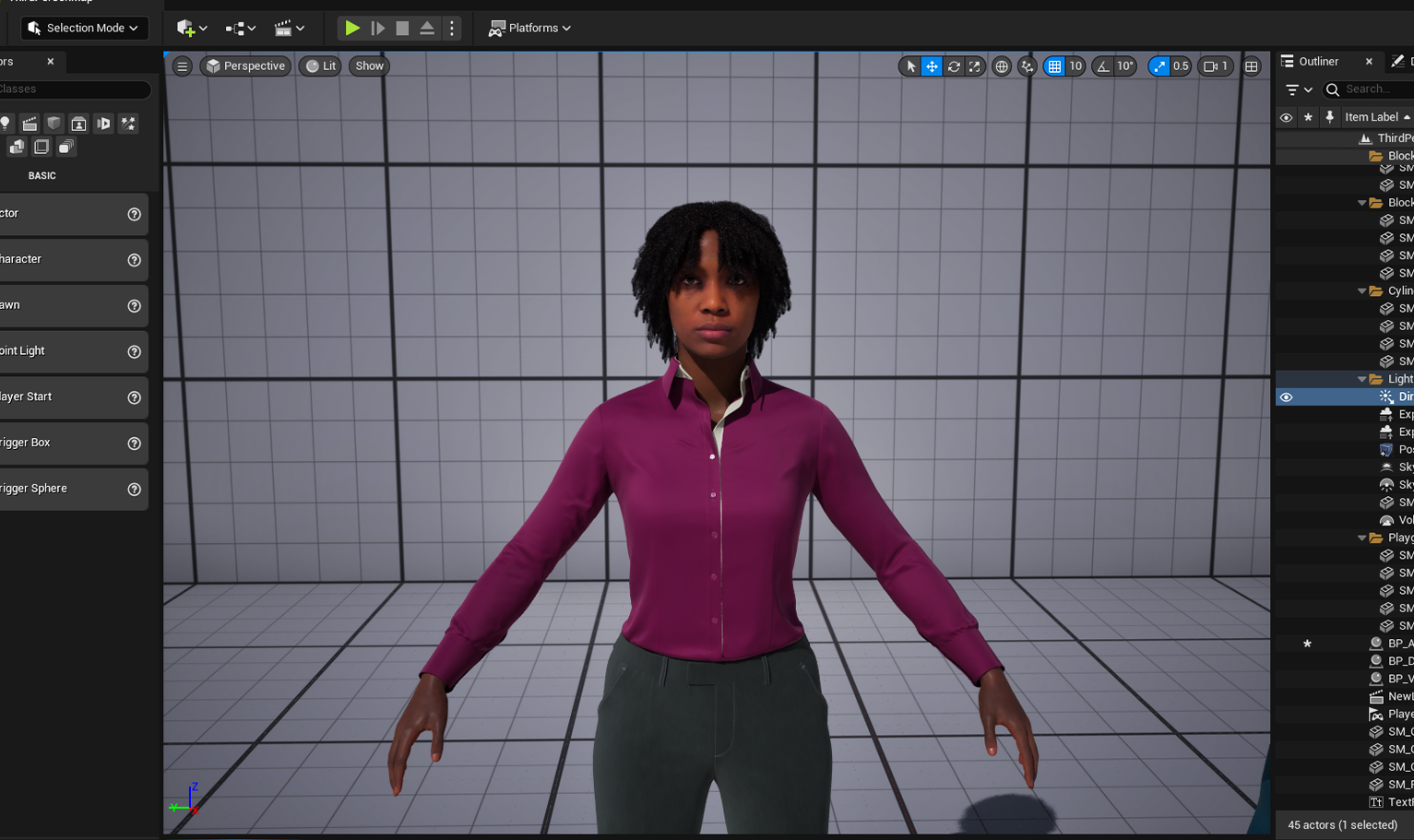Start Play In Editor with the green play button
This screenshot has height=840, width=1414.
tap(351, 28)
